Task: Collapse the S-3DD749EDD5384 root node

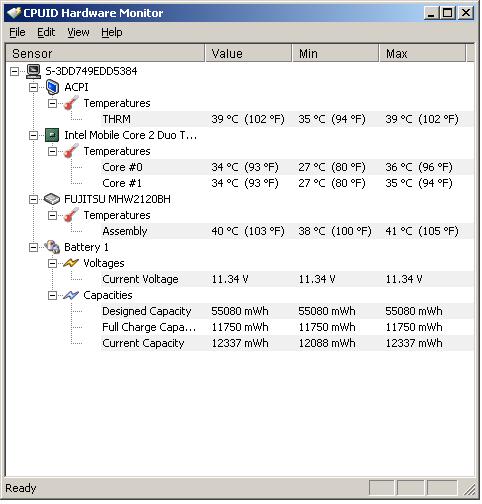Action: tap(14, 71)
